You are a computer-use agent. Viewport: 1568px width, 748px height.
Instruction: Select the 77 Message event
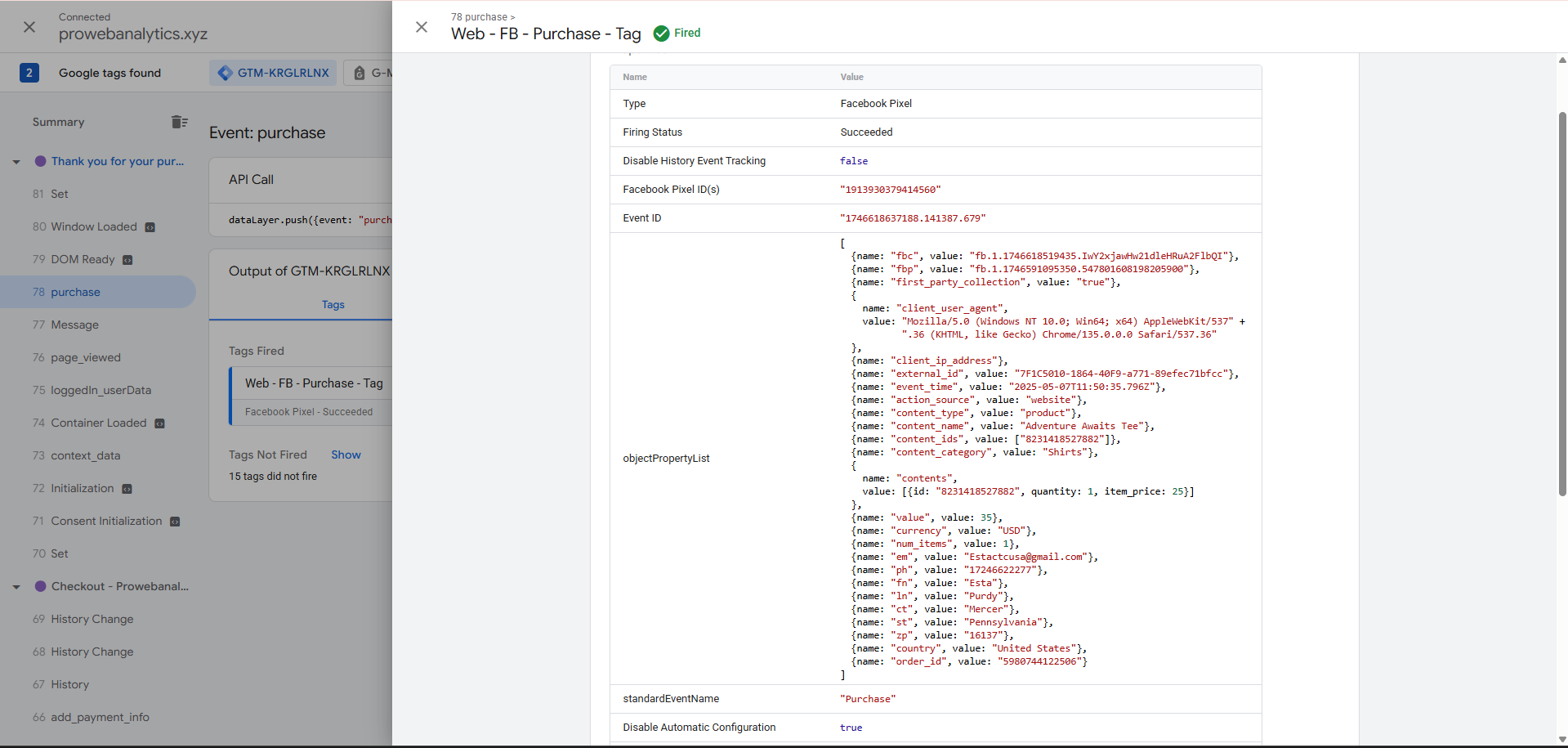[x=74, y=325]
